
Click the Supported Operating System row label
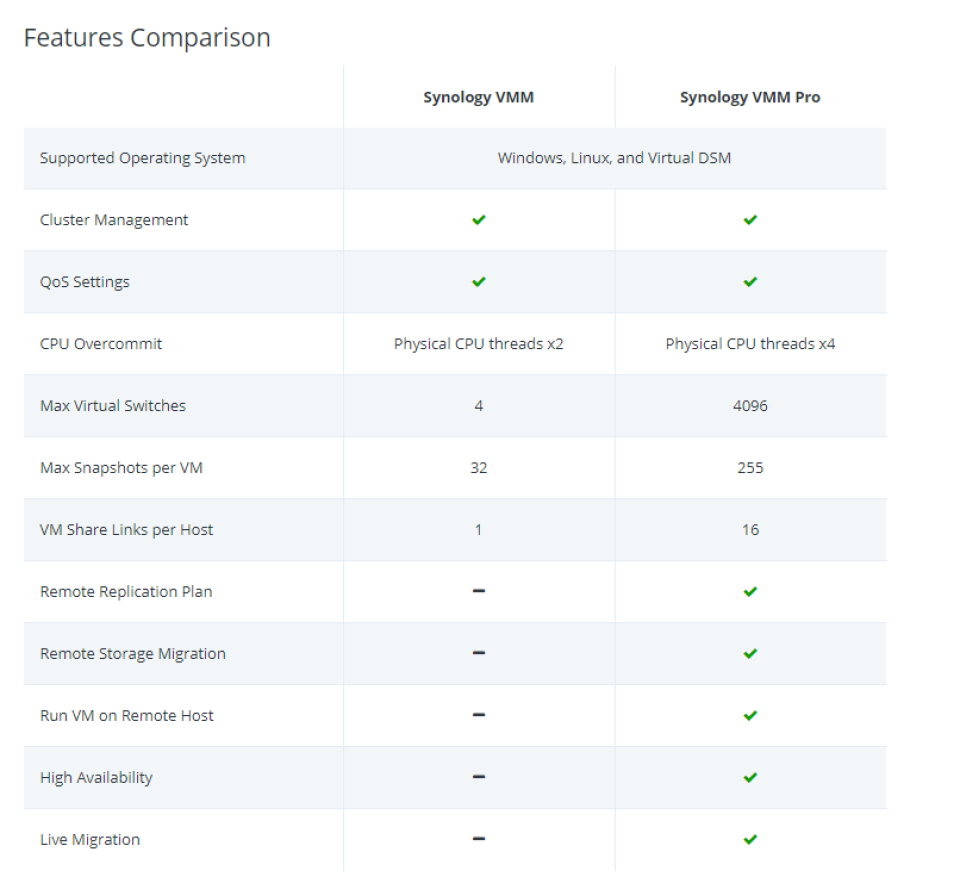[x=142, y=158]
